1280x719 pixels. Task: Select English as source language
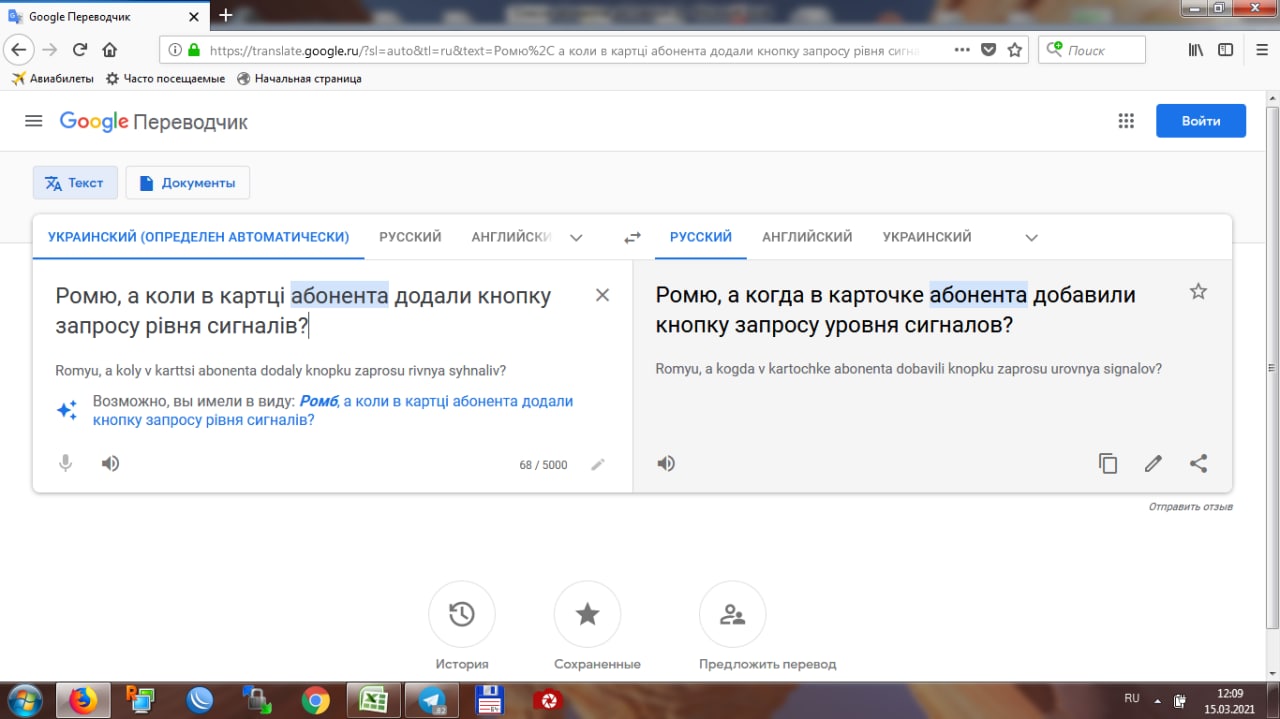pos(511,237)
